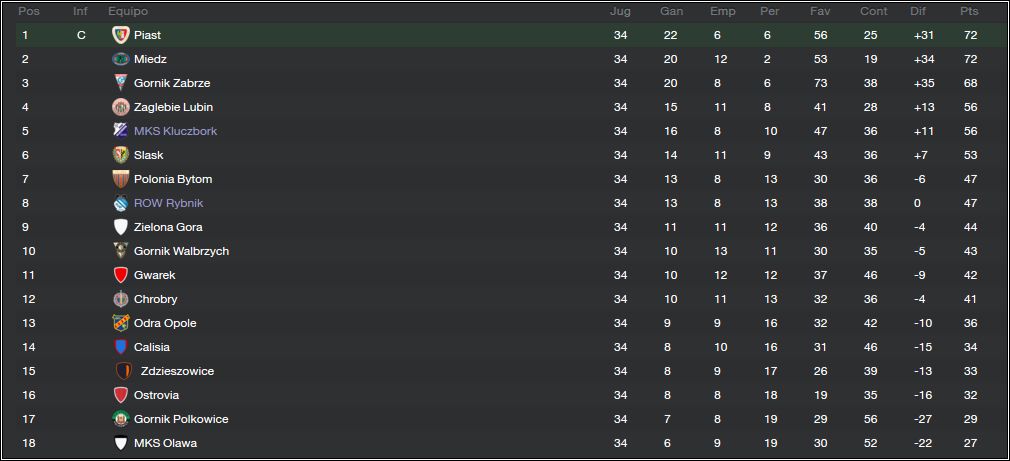The height and width of the screenshot is (461, 1010).
Task: Click the Piast club crest icon
Action: [x=120, y=35]
